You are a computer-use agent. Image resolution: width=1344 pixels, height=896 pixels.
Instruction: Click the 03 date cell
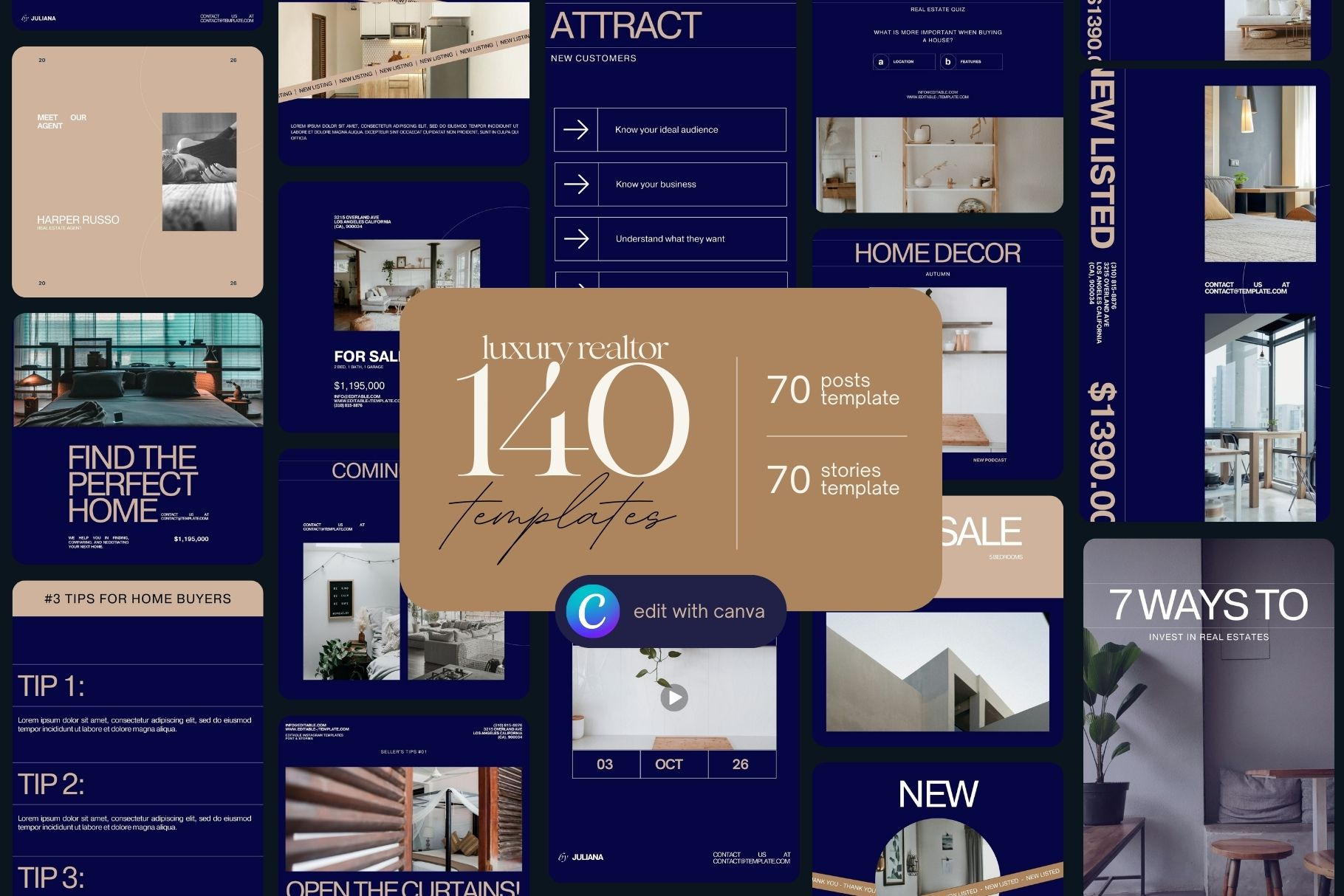click(605, 765)
